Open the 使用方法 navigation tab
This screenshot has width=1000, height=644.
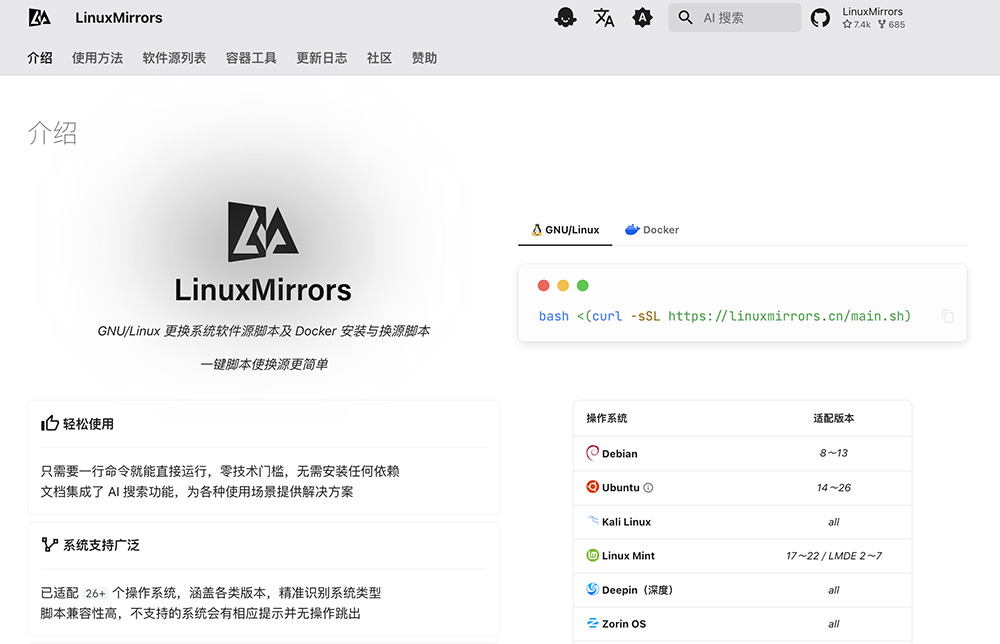[98, 58]
